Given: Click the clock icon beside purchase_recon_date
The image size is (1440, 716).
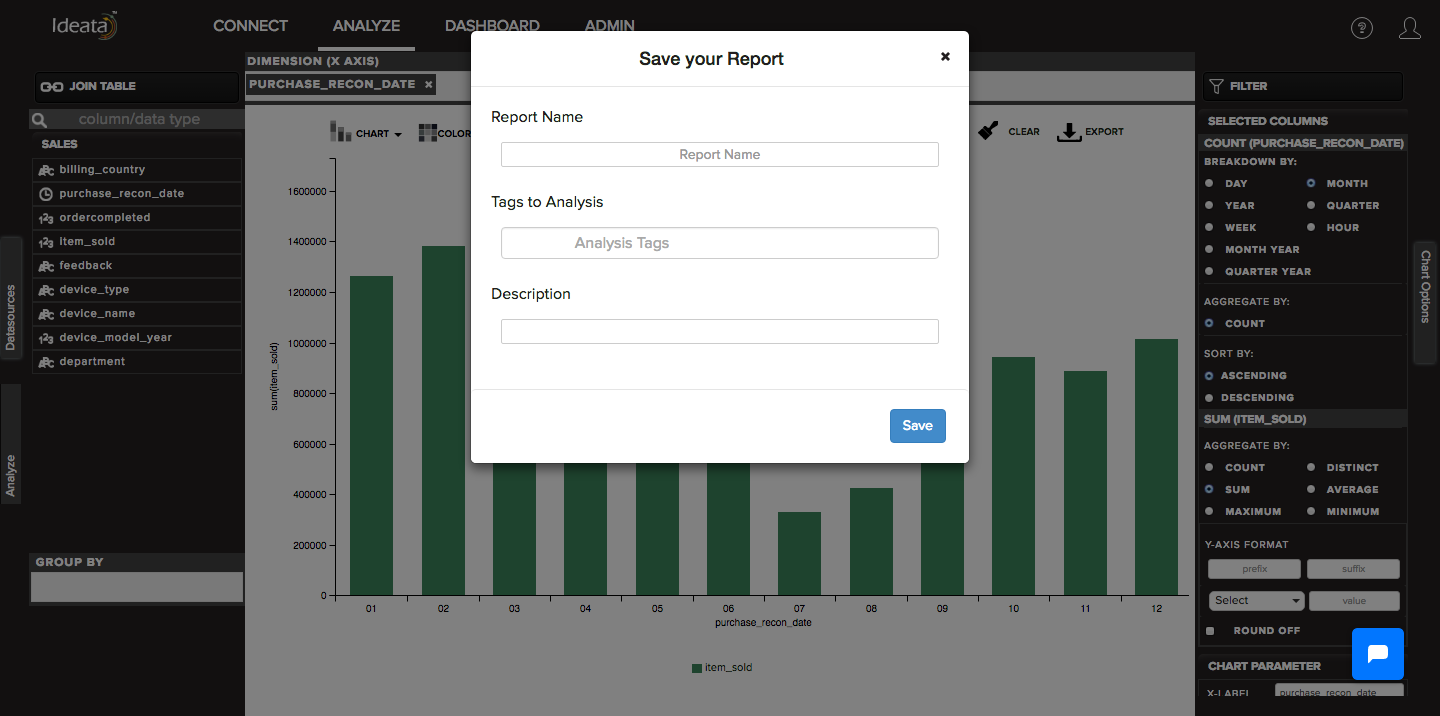Looking at the screenshot, I should 46,194.
